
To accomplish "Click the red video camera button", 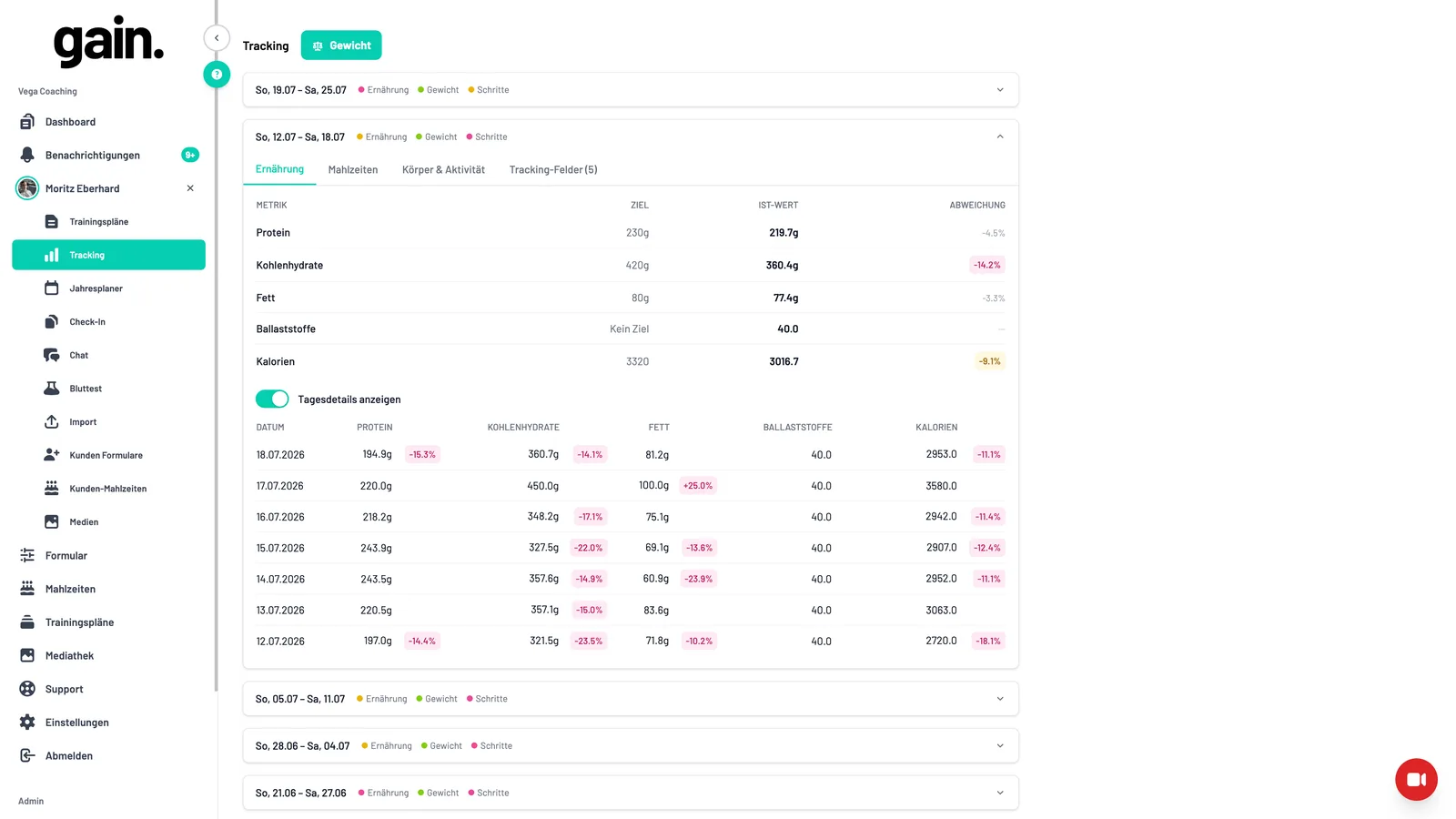I will [x=1416, y=779].
